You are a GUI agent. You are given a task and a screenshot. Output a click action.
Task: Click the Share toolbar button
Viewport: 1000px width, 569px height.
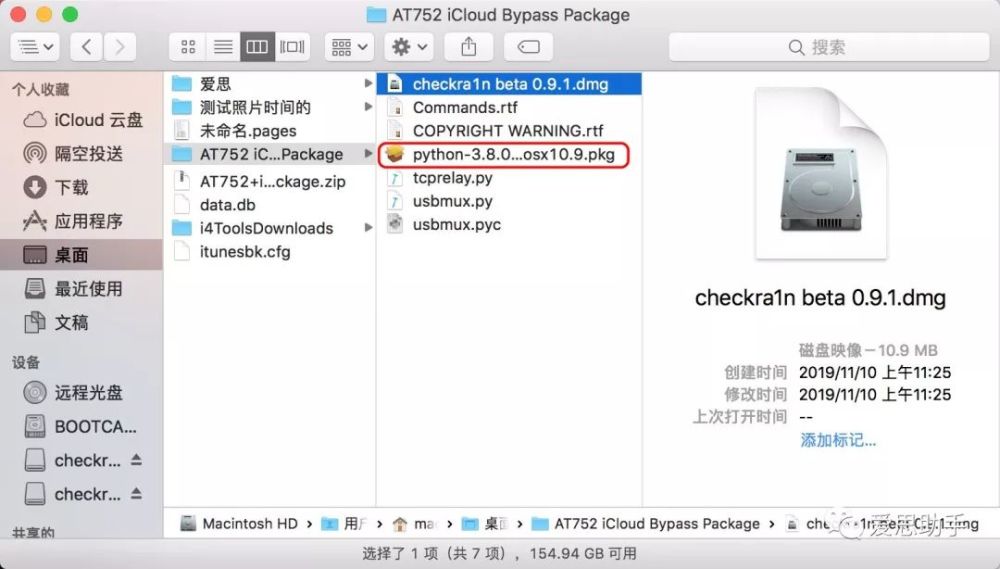tap(469, 47)
